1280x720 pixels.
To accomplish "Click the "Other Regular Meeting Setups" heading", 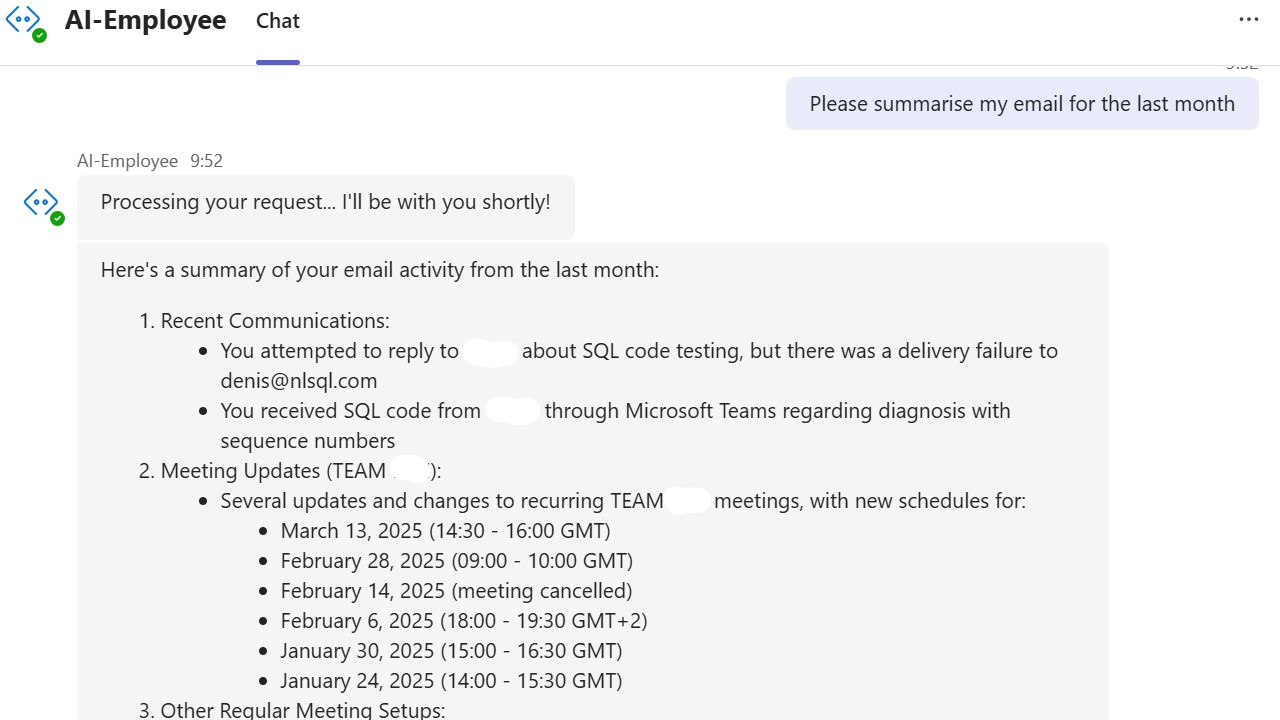I will coord(303,710).
